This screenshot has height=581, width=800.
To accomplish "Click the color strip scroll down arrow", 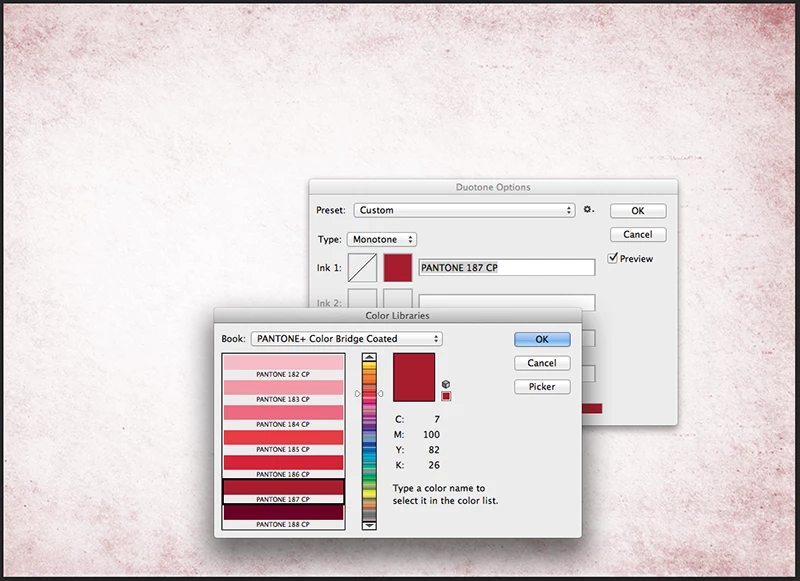I will 369,525.
